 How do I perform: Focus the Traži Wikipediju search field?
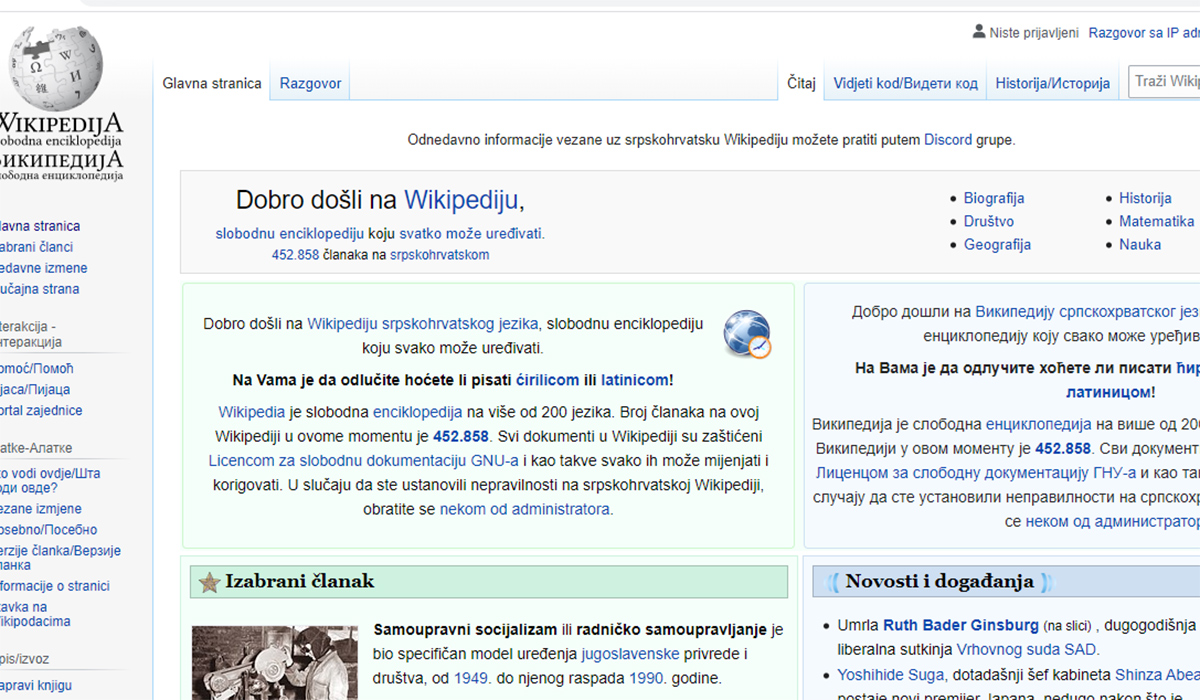(x=1164, y=81)
